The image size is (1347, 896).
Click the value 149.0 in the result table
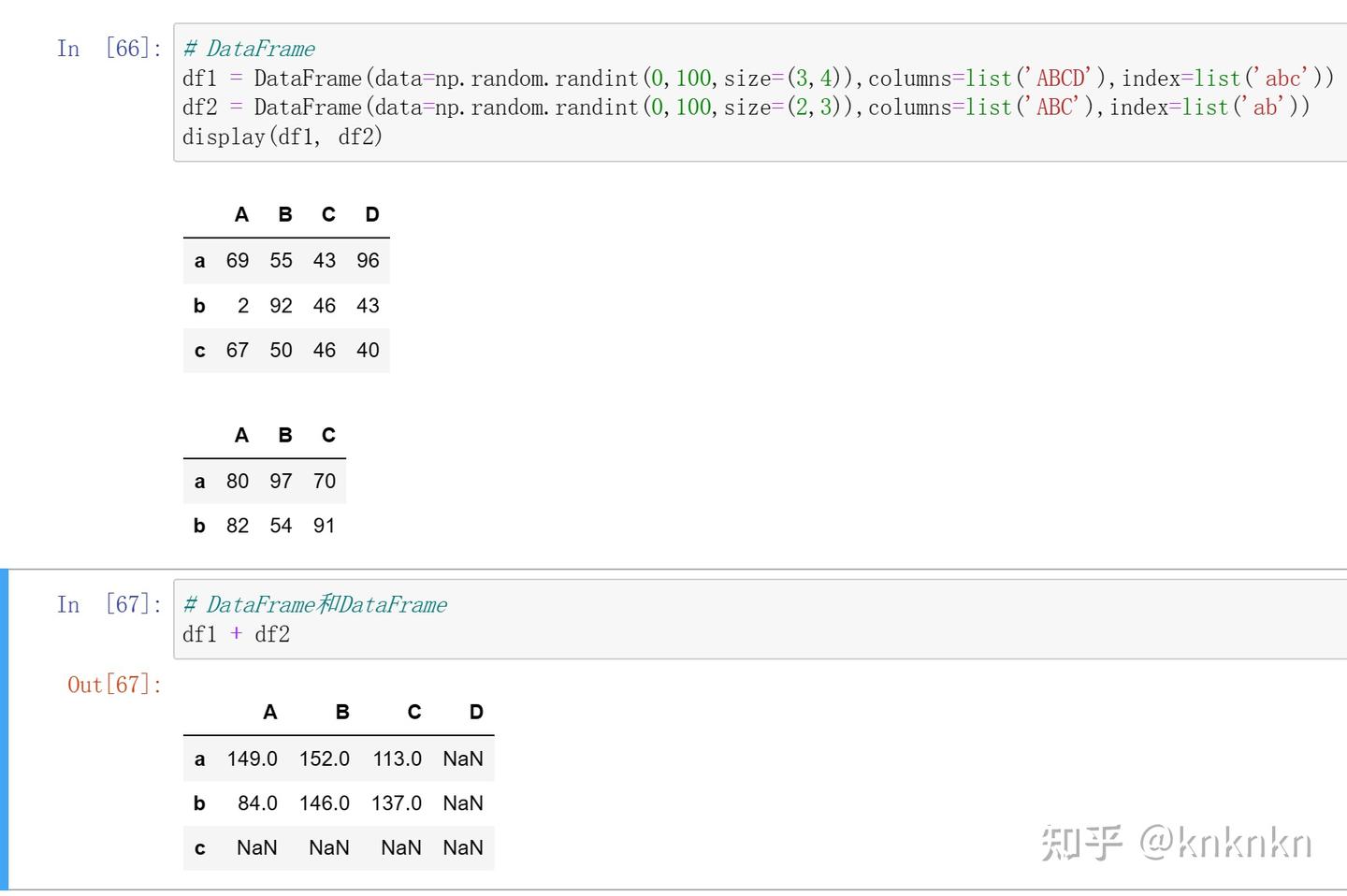253,759
